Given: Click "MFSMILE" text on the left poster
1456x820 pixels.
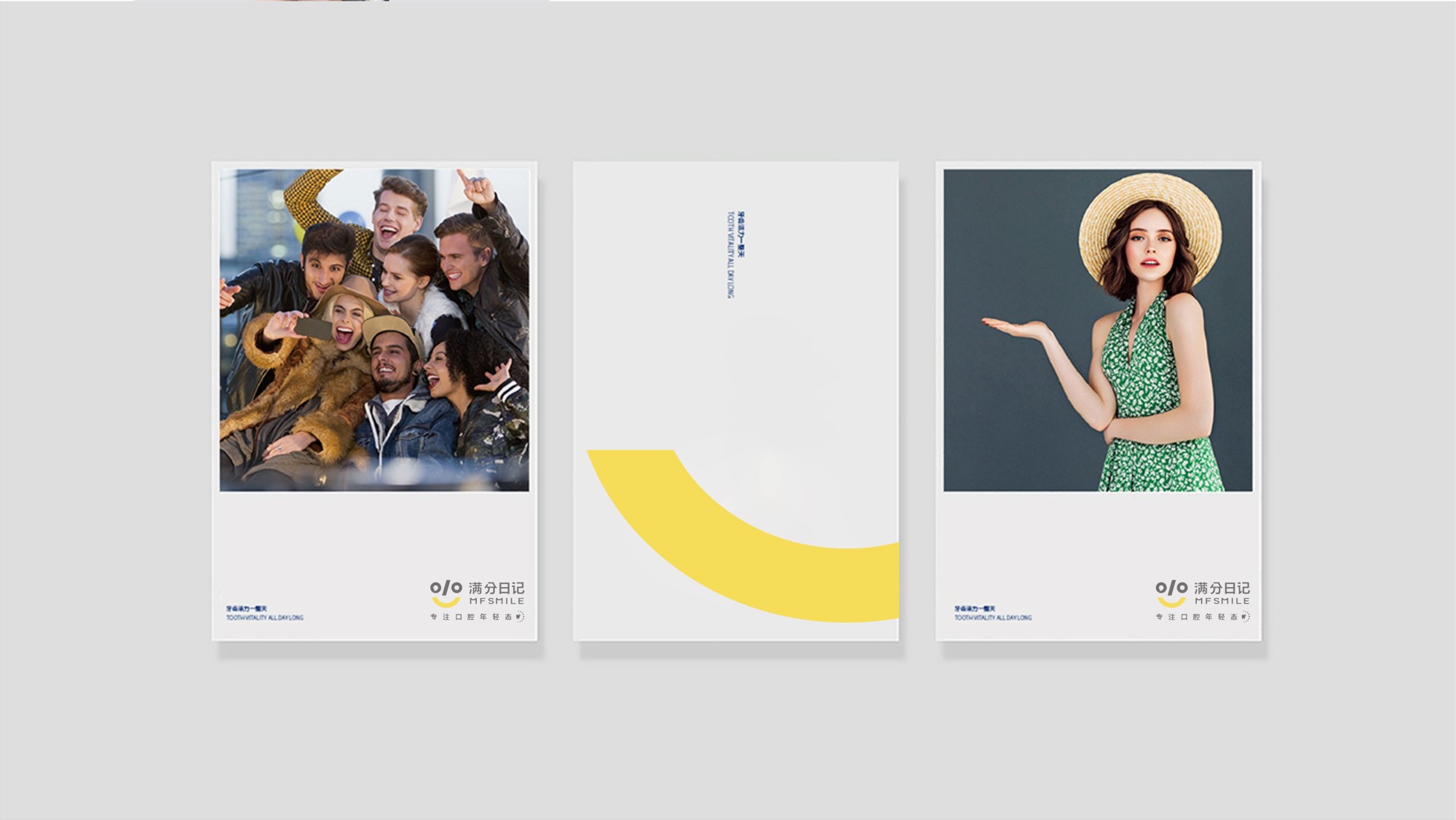Looking at the screenshot, I should (496, 602).
